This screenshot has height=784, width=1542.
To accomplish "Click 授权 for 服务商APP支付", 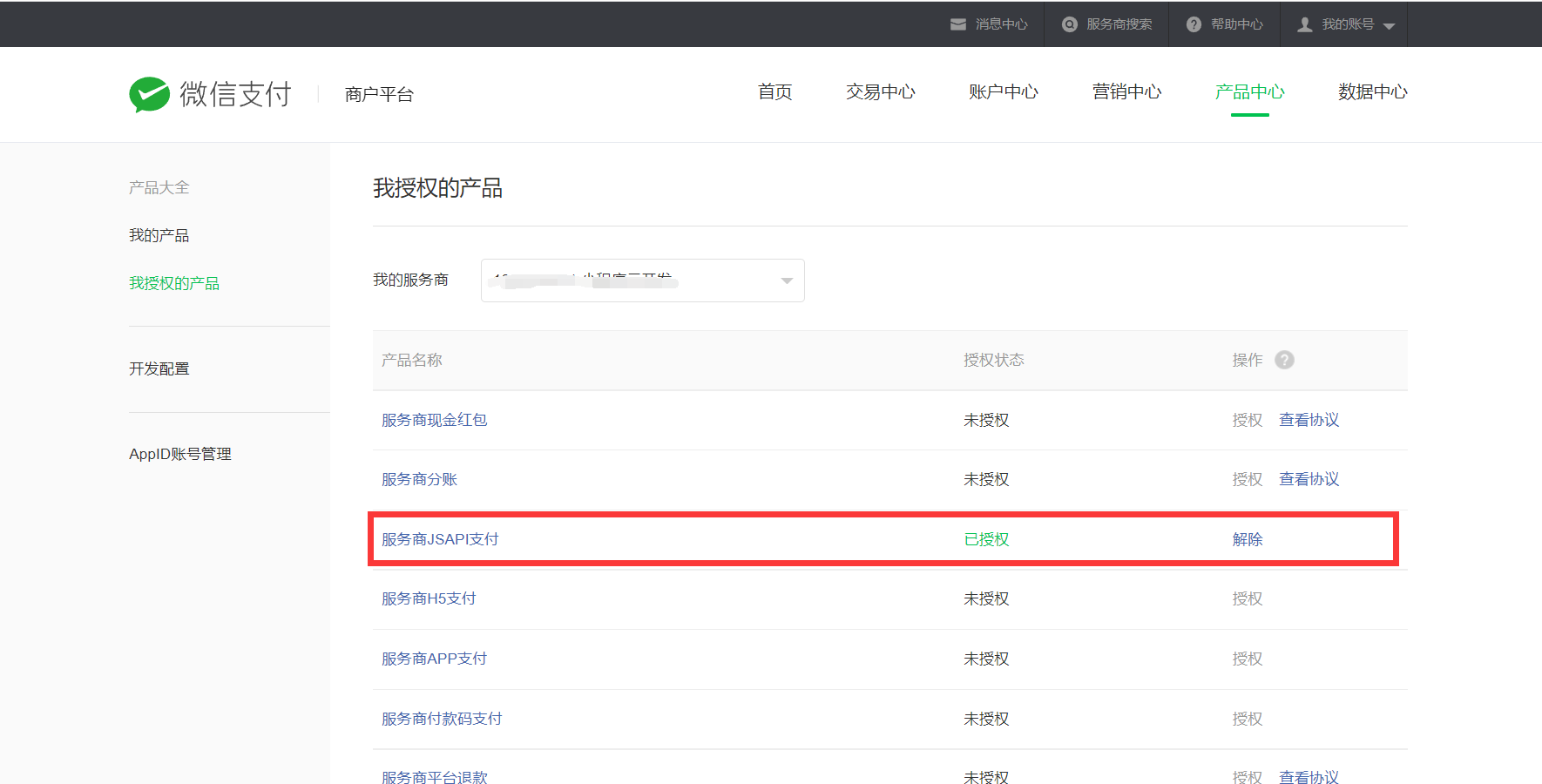I will tap(1247, 659).
